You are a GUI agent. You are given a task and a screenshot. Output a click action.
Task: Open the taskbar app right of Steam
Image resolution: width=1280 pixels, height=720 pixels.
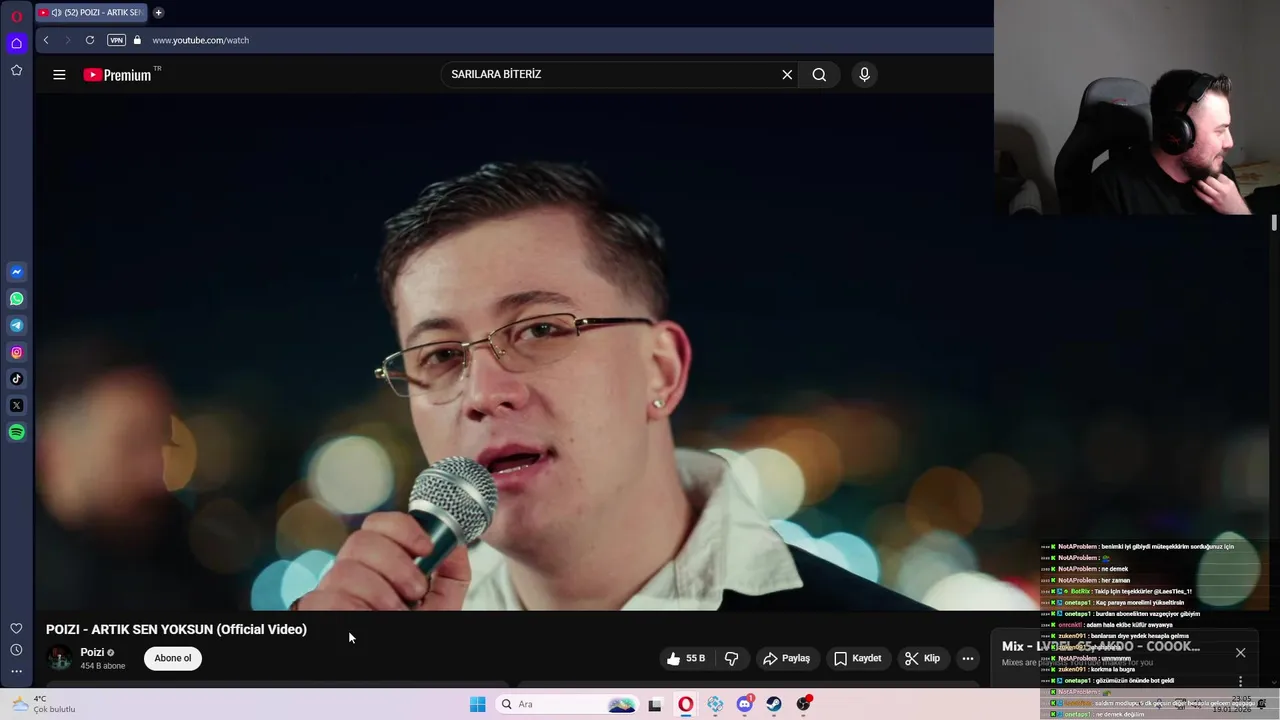[x=804, y=704]
